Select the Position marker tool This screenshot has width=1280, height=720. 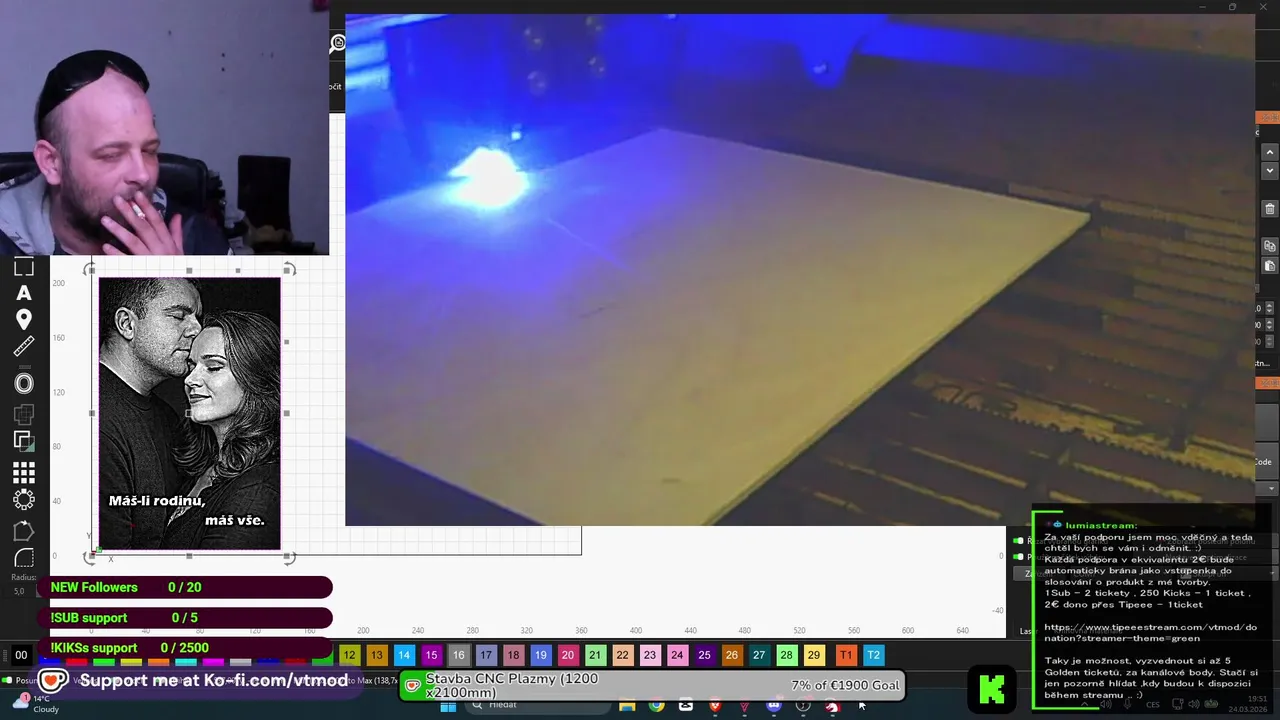tap(24, 320)
